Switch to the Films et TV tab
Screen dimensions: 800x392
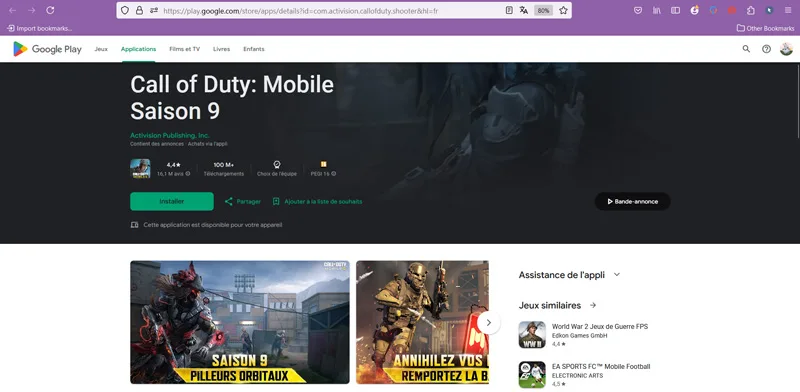pos(185,49)
